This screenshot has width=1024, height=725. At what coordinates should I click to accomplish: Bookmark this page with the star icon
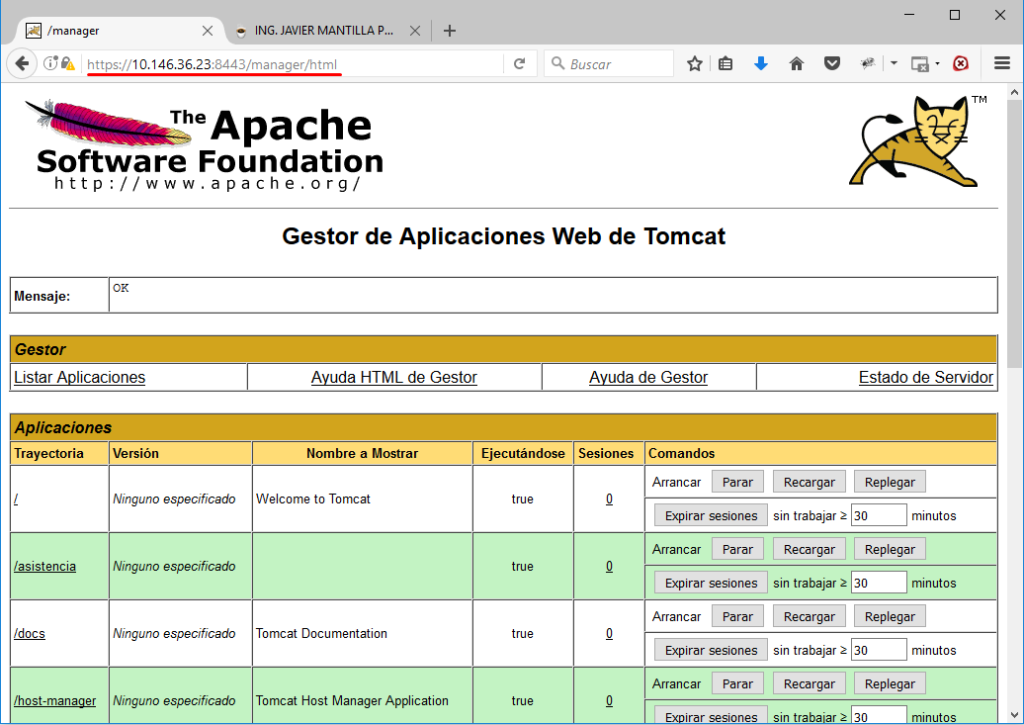click(x=694, y=63)
